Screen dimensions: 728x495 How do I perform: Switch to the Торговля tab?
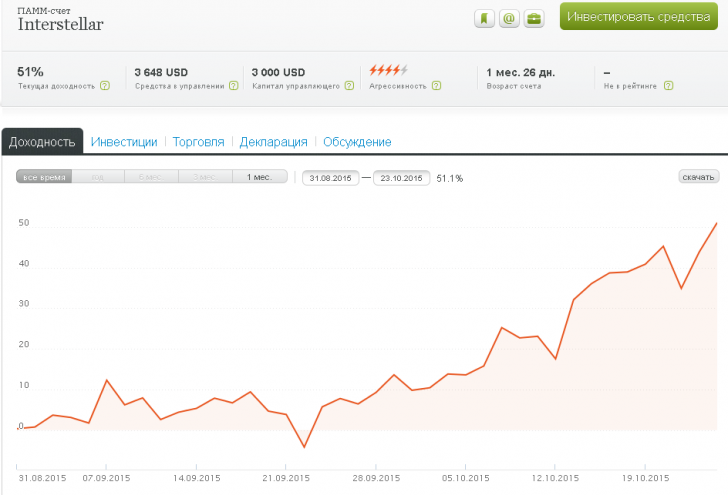pyautogui.click(x=198, y=142)
